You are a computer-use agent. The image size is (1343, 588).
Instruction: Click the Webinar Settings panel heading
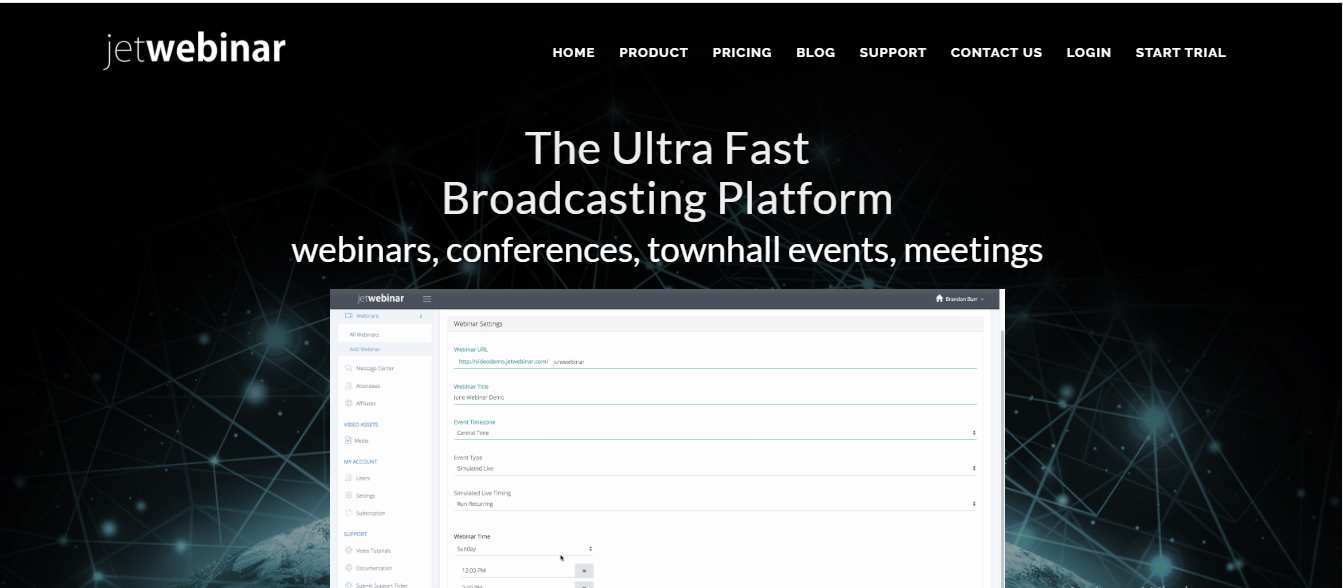[x=478, y=324]
